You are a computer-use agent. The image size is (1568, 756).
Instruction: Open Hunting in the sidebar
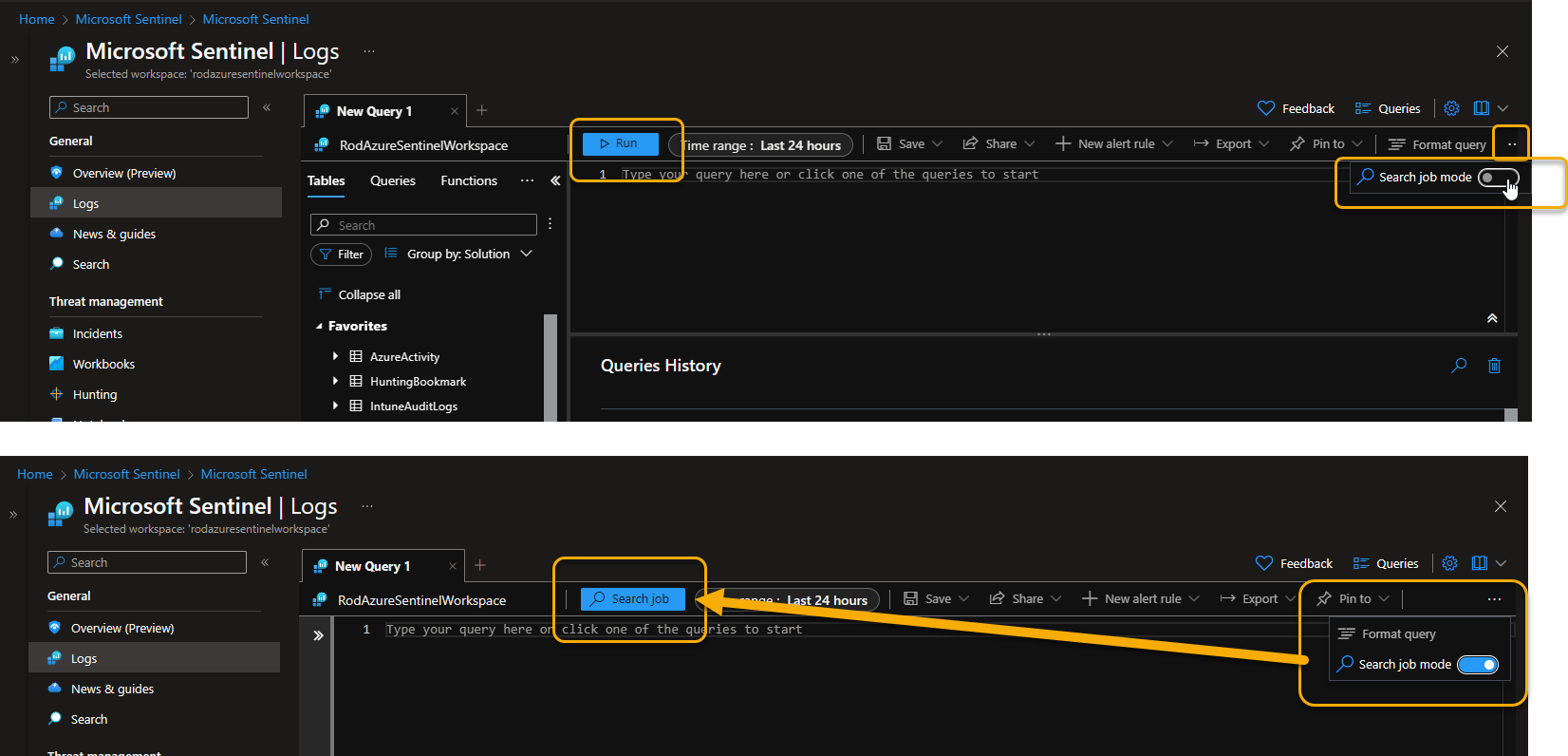click(95, 394)
